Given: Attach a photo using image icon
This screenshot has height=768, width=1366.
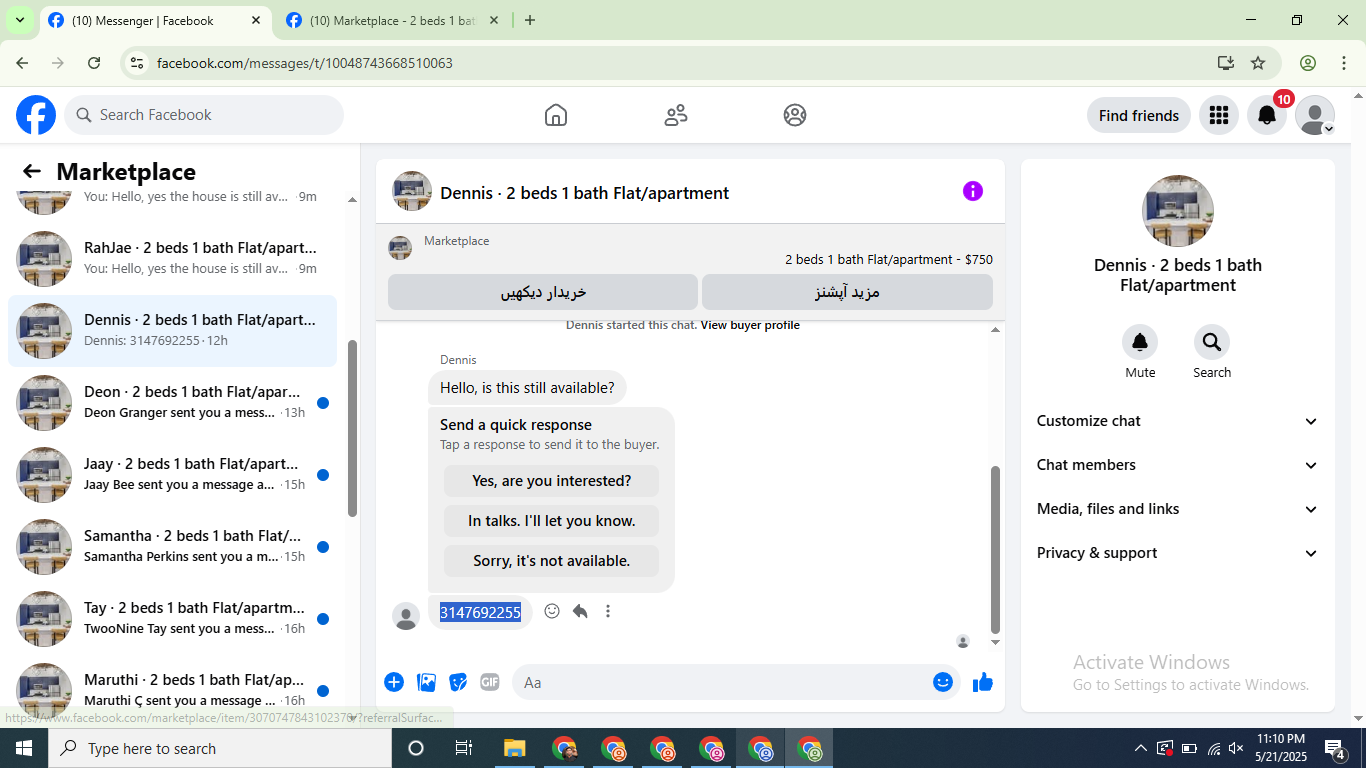Looking at the screenshot, I should click(427, 682).
